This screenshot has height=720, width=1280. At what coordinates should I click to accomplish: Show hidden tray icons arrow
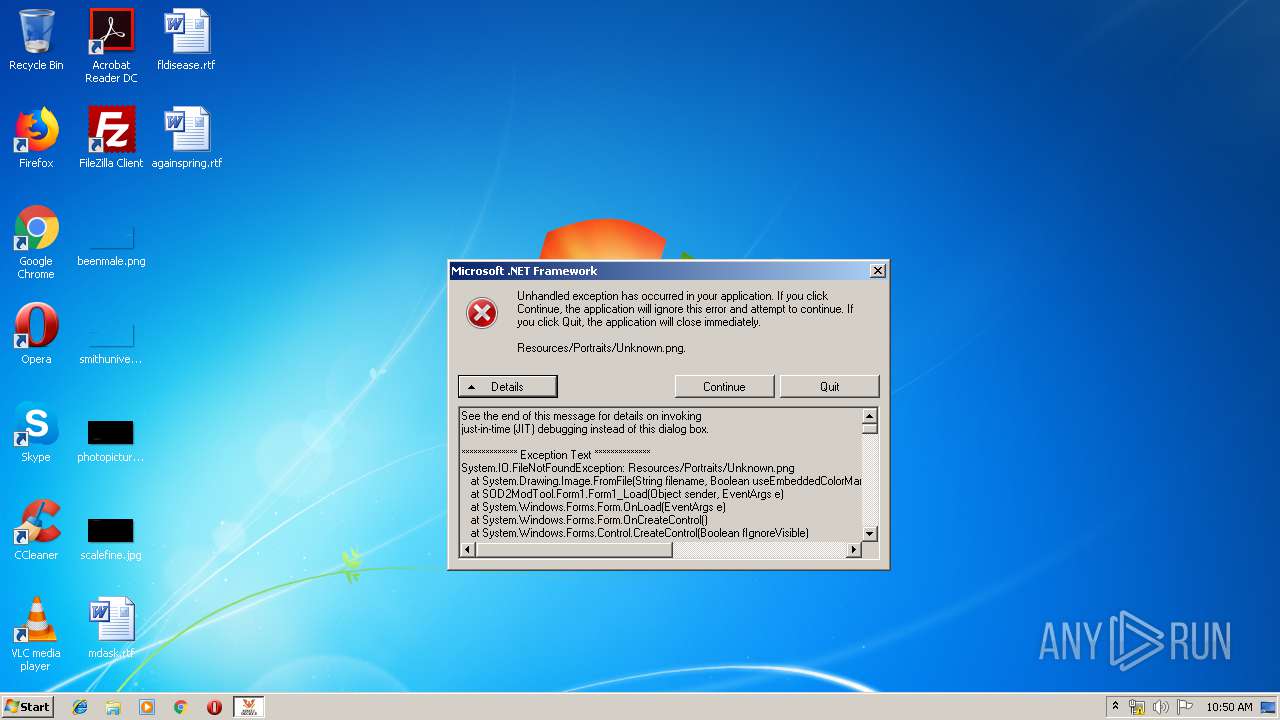click(1115, 707)
